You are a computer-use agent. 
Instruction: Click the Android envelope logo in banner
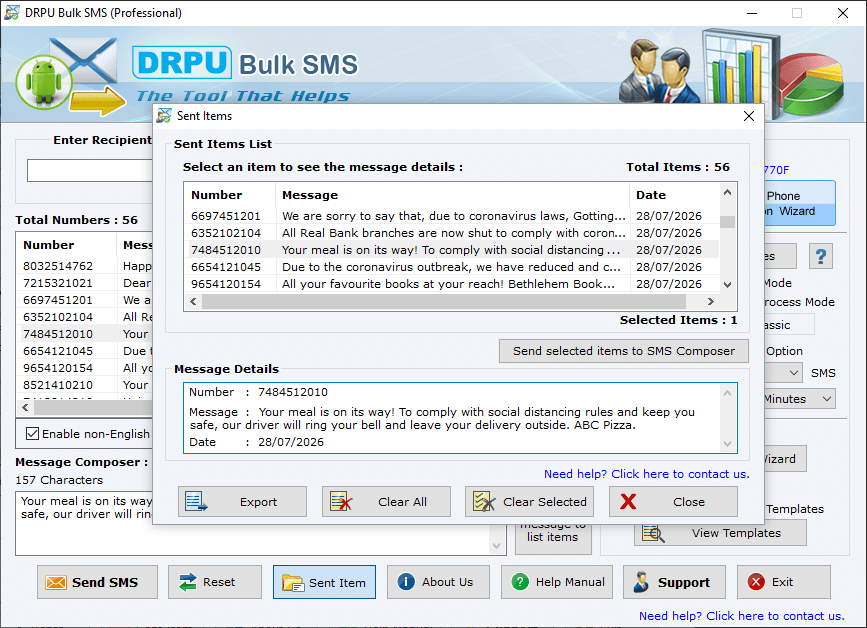pos(70,76)
